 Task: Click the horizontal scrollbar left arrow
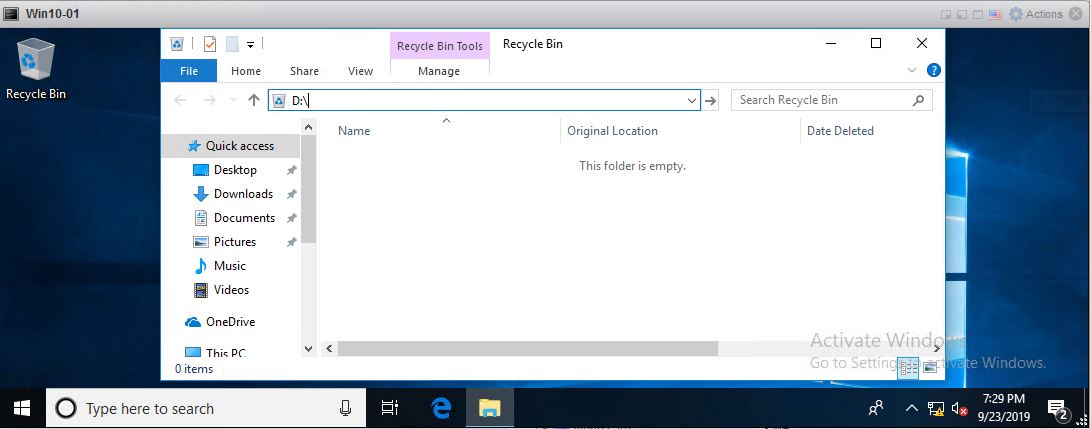point(329,348)
